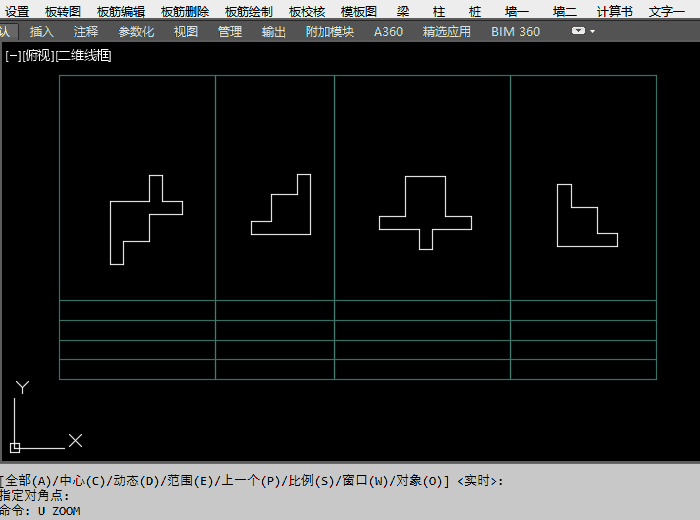
Task: Click the '命令: U ZOOM' command line
Action: 40,511
